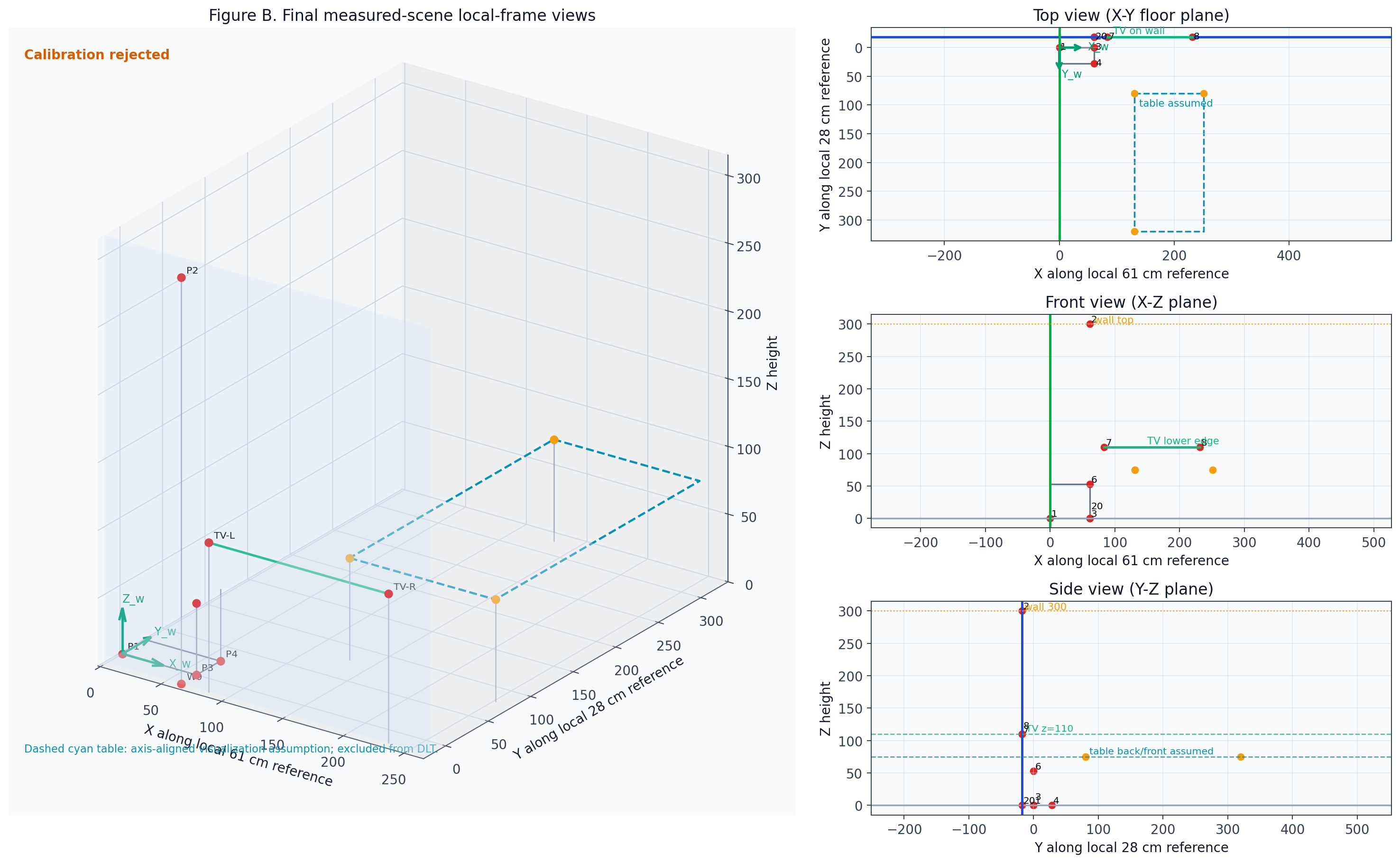Viewport: 1400px width, 863px height.
Task: Click the bottom-left orange table corner in Top view
Action: pos(1134,232)
